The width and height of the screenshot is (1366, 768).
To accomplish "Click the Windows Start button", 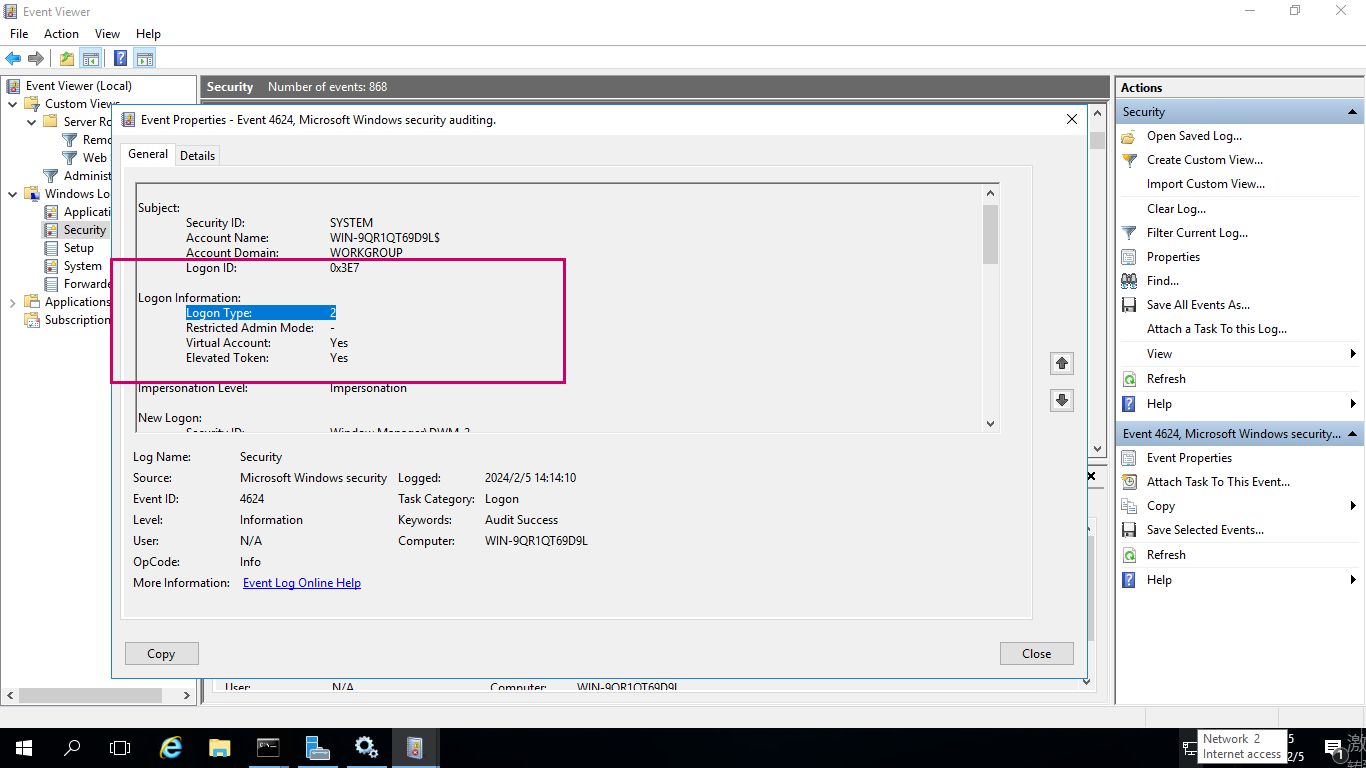I will point(23,747).
